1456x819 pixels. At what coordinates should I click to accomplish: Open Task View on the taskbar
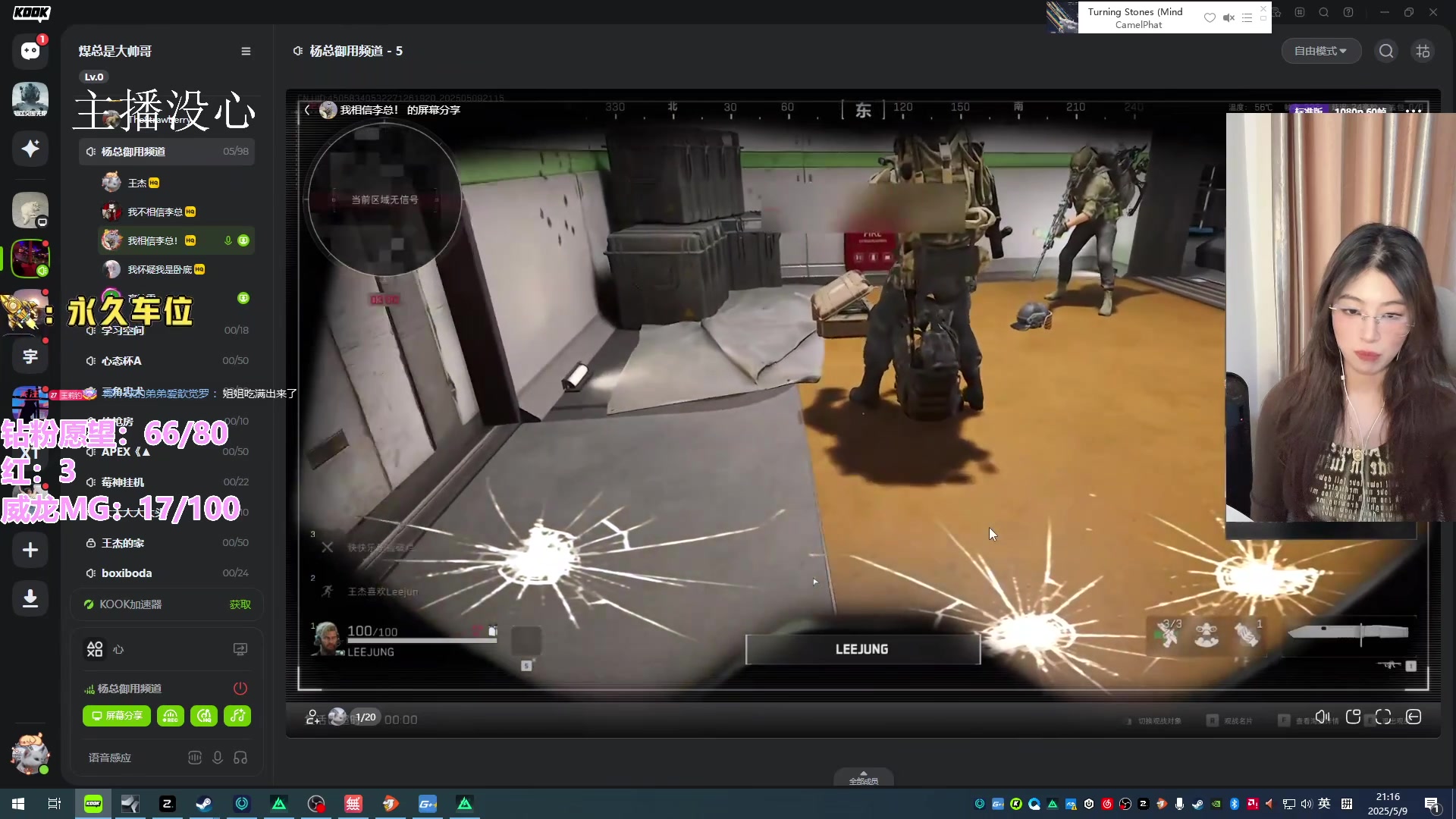[55, 804]
